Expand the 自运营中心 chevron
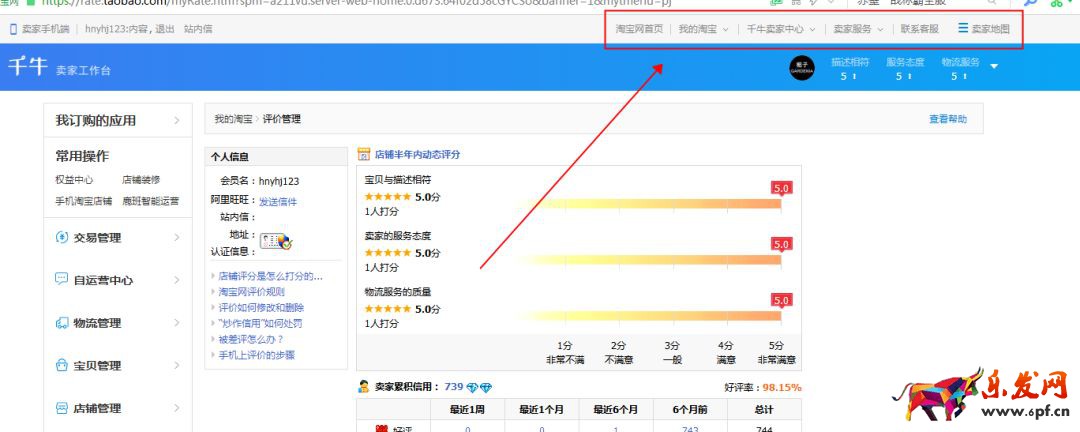 click(176, 280)
